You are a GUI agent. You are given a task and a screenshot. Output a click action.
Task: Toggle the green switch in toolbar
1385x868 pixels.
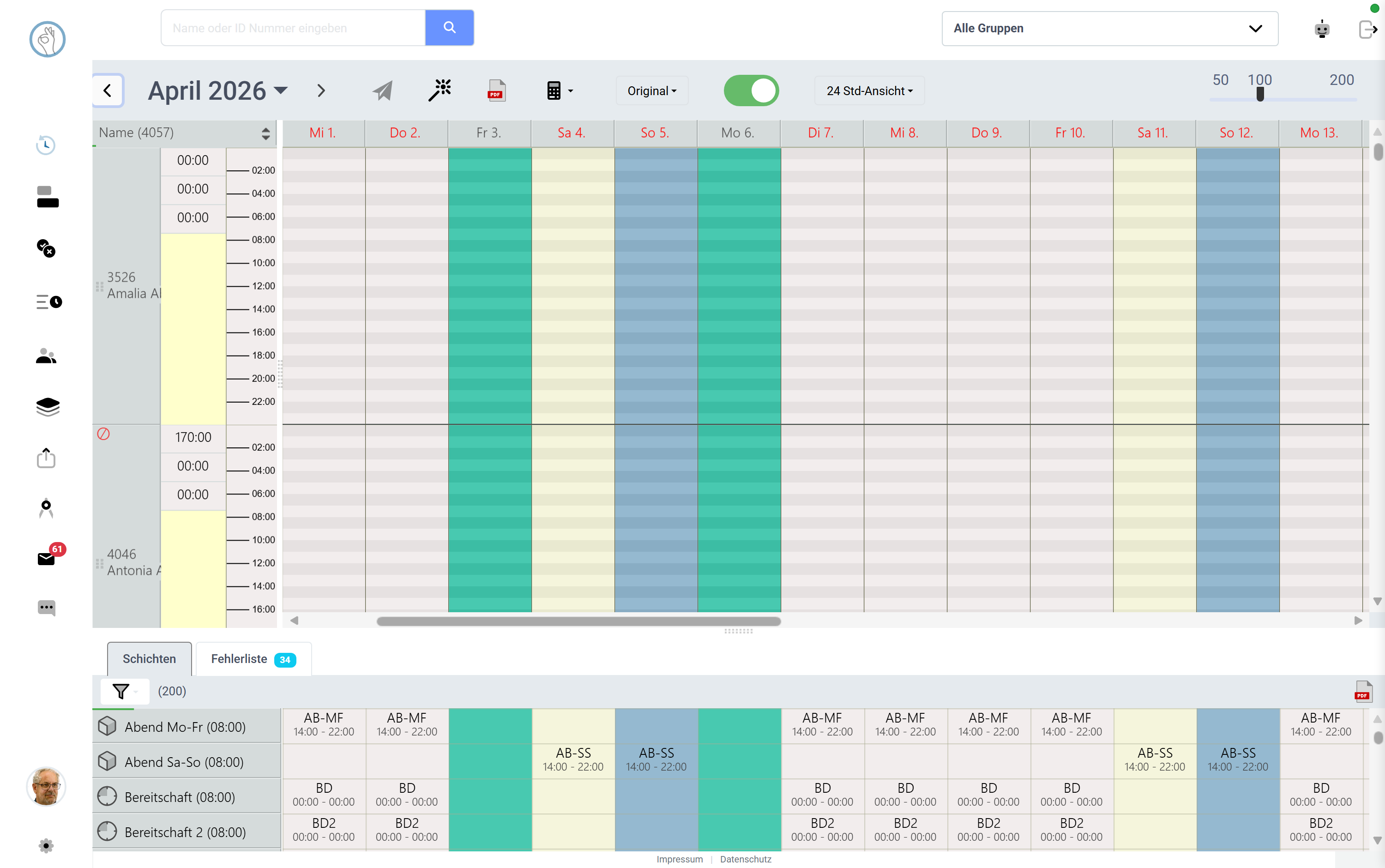pos(751,90)
